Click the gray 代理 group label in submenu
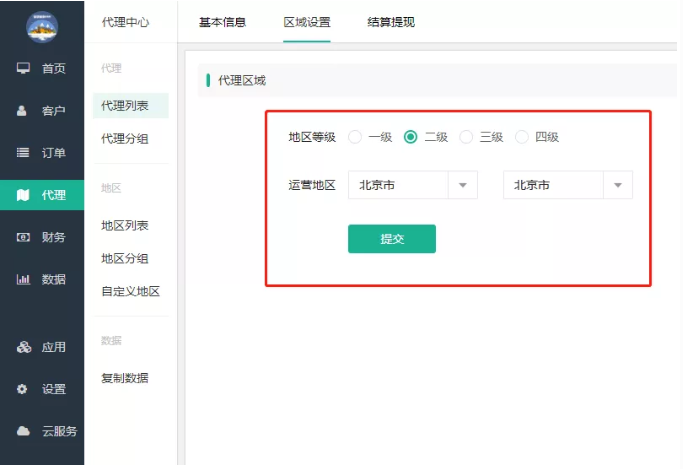Image resolution: width=683 pixels, height=469 pixels. click(111, 68)
